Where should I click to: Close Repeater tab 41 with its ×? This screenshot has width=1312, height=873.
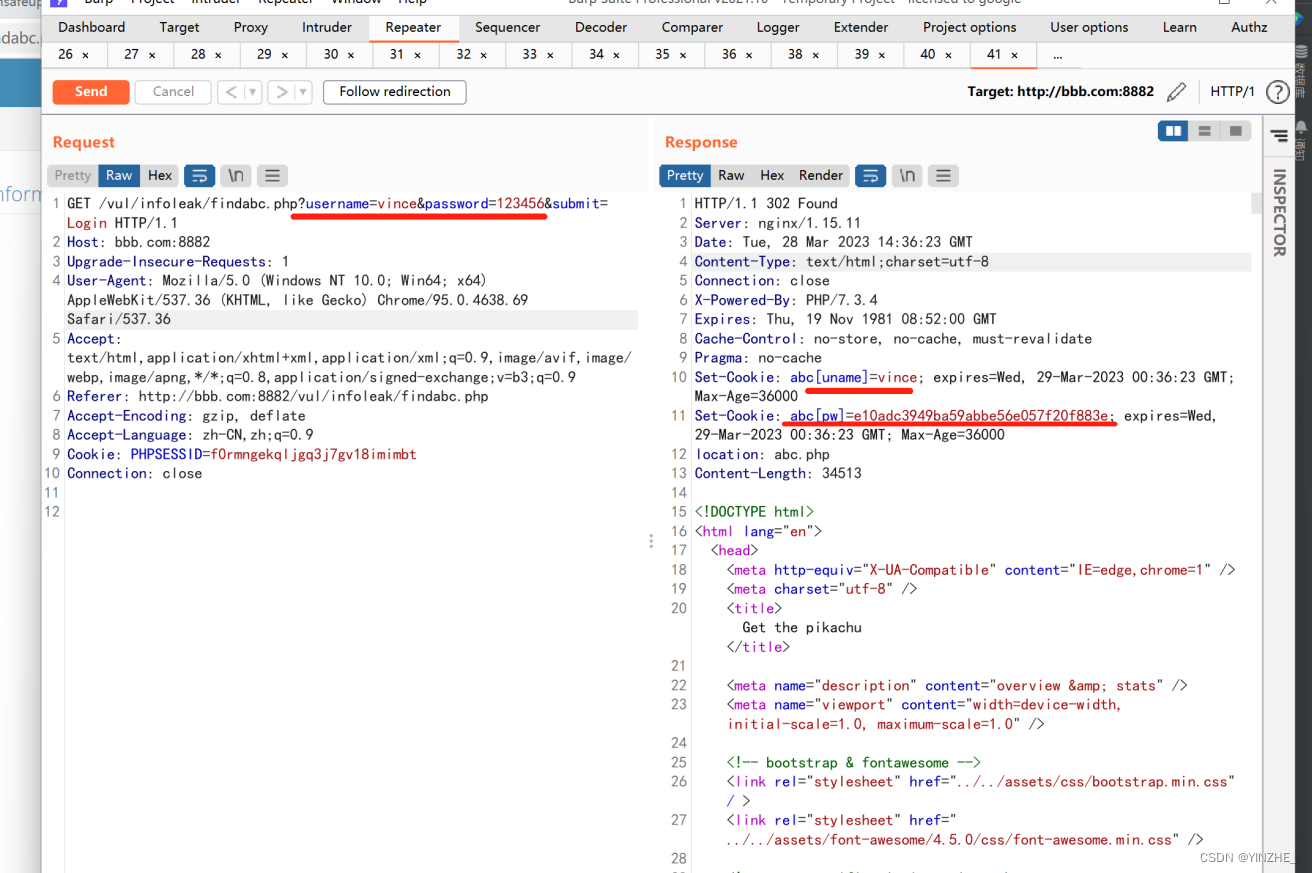1015,55
